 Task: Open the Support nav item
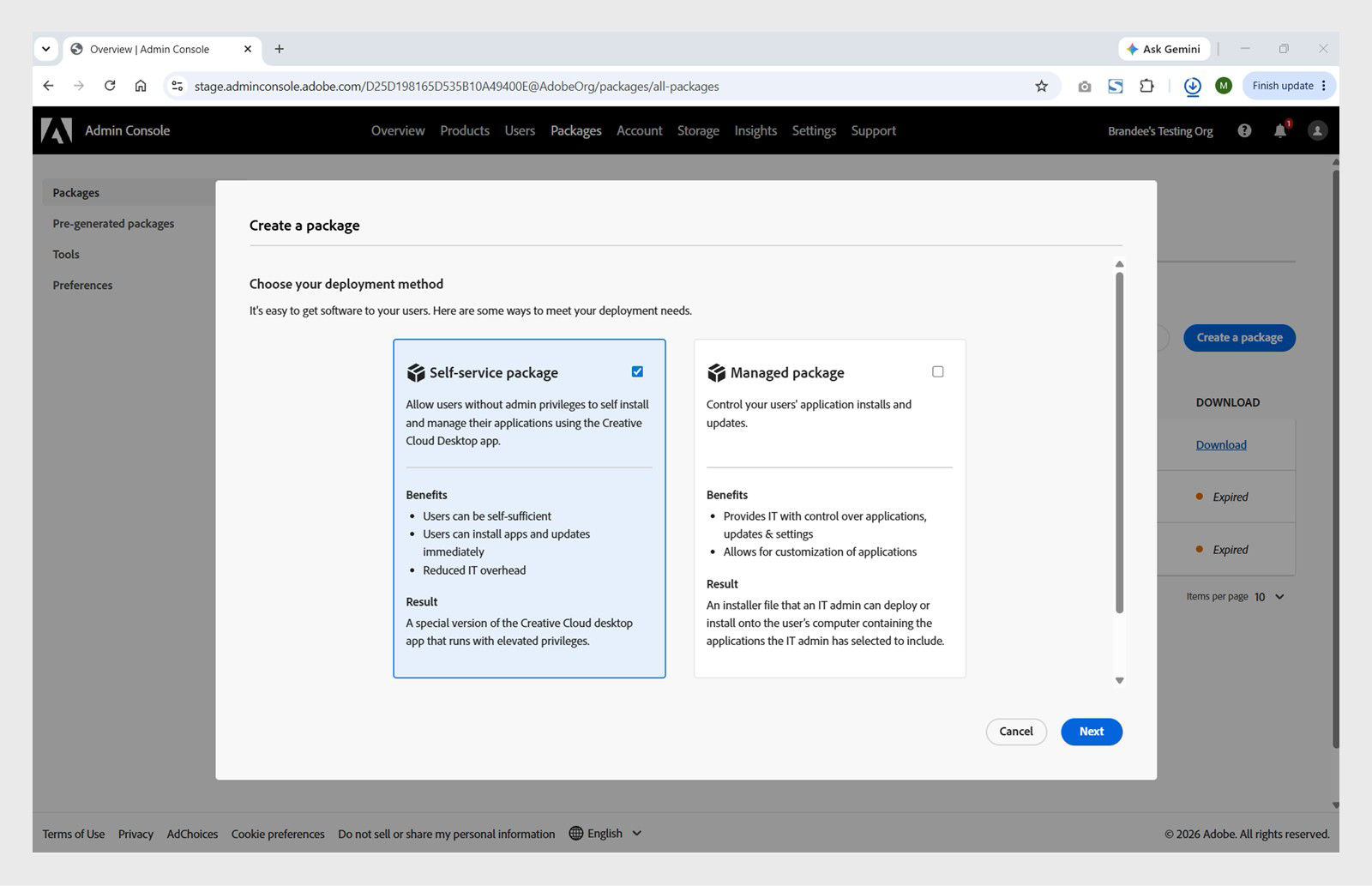pos(873,130)
